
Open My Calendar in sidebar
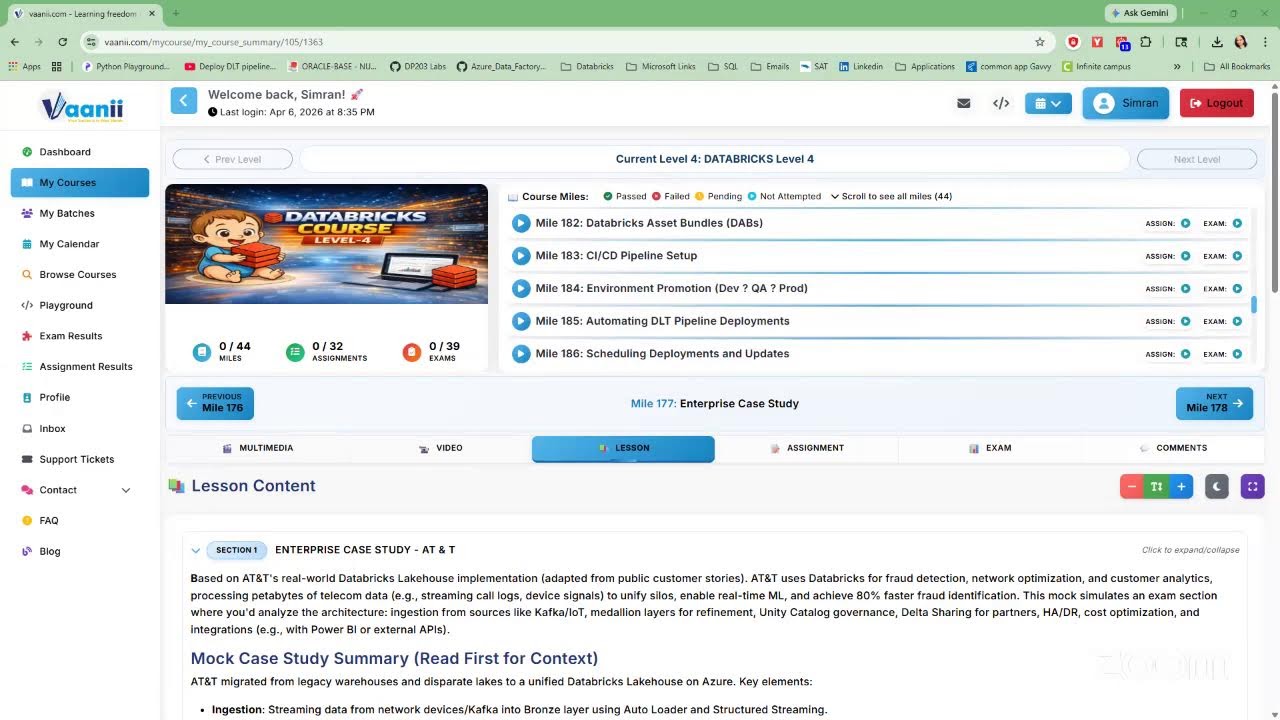[x=69, y=244]
